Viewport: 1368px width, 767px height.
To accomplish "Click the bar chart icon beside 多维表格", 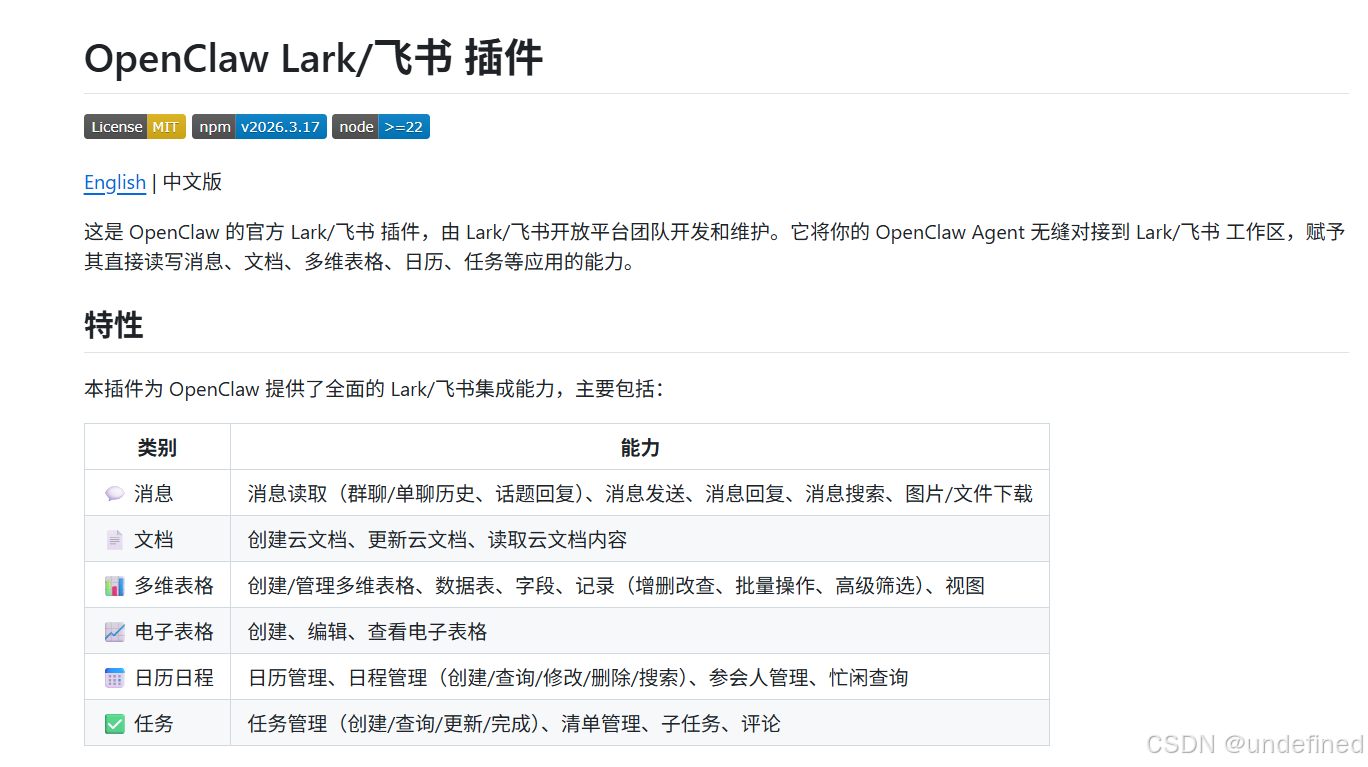I will (x=115, y=586).
